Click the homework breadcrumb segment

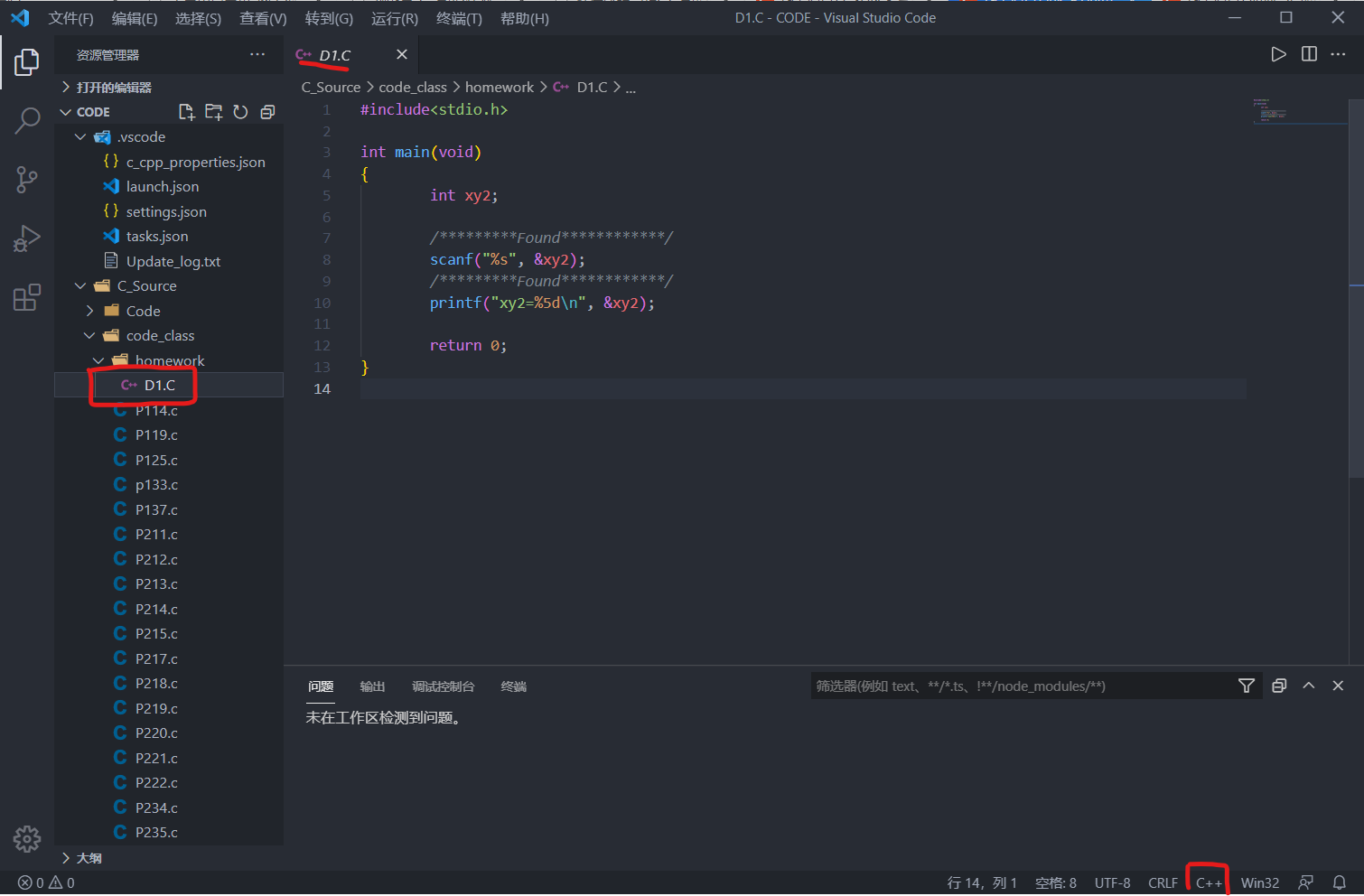tap(500, 88)
